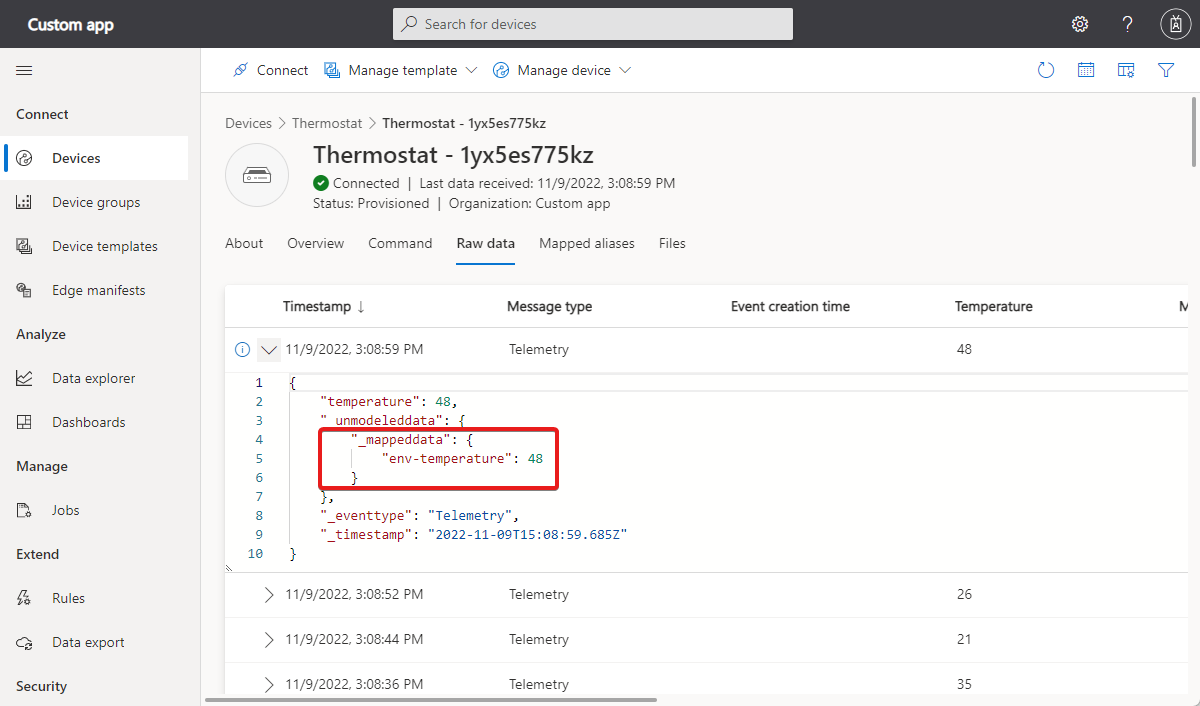
Task: Open the filter funnel icon
Action: tap(1166, 70)
